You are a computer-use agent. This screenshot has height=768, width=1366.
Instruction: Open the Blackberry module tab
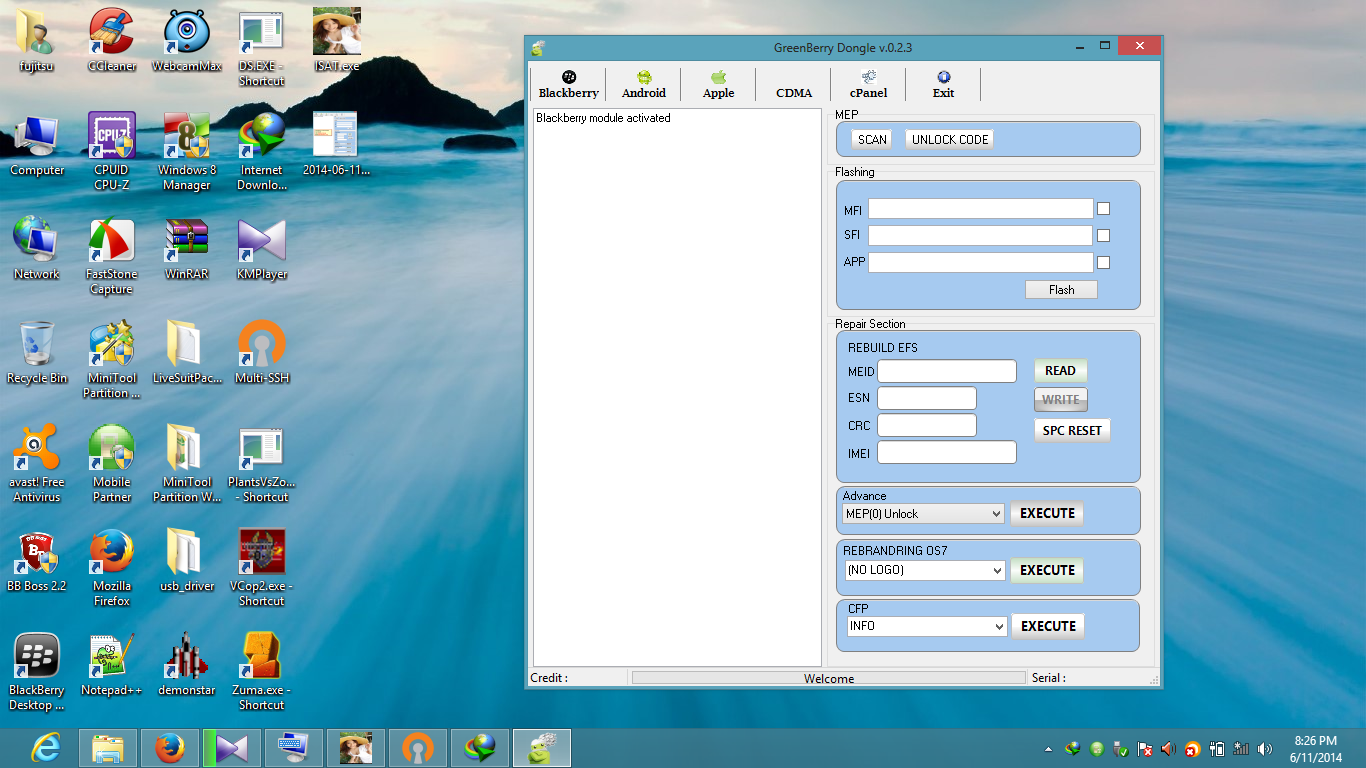click(x=568, y=85)
